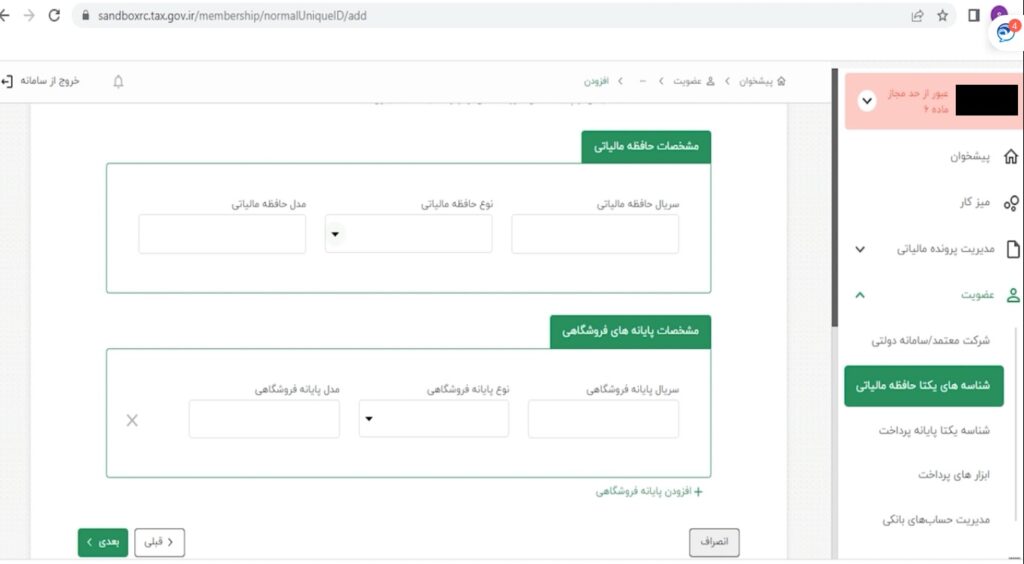This screenshot has height=564, width=1024.
Task: Select مدیریت حساب‌های بانکی menu item
Action: pos(936,520)
